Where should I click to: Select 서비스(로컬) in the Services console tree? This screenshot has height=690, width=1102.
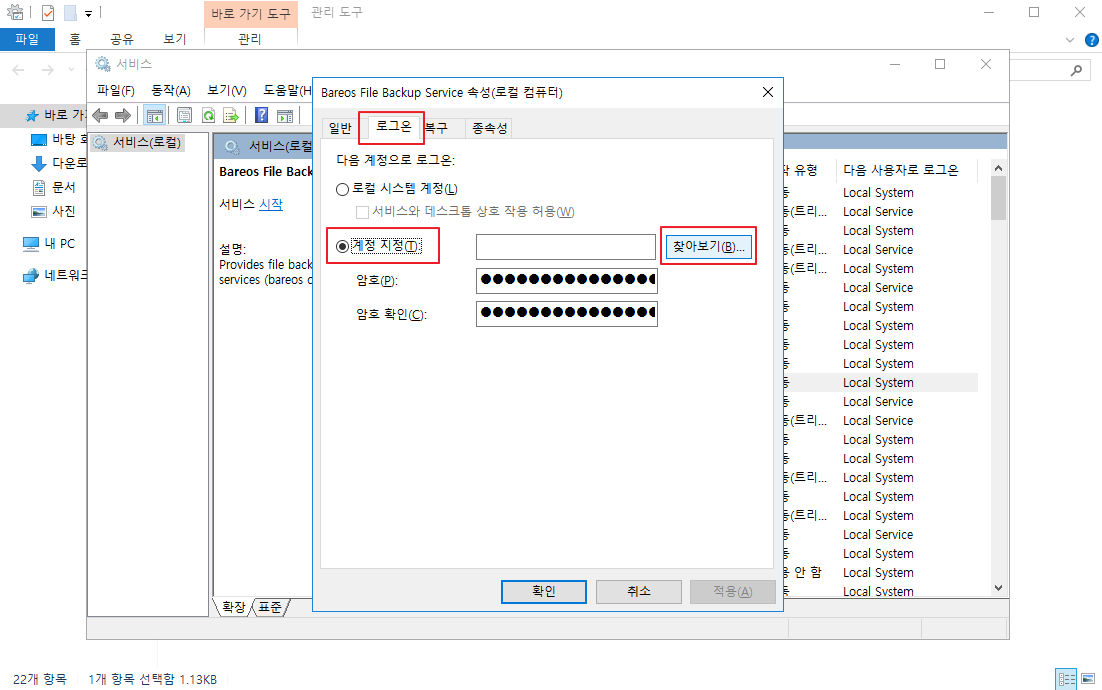(x=138, y=143)
